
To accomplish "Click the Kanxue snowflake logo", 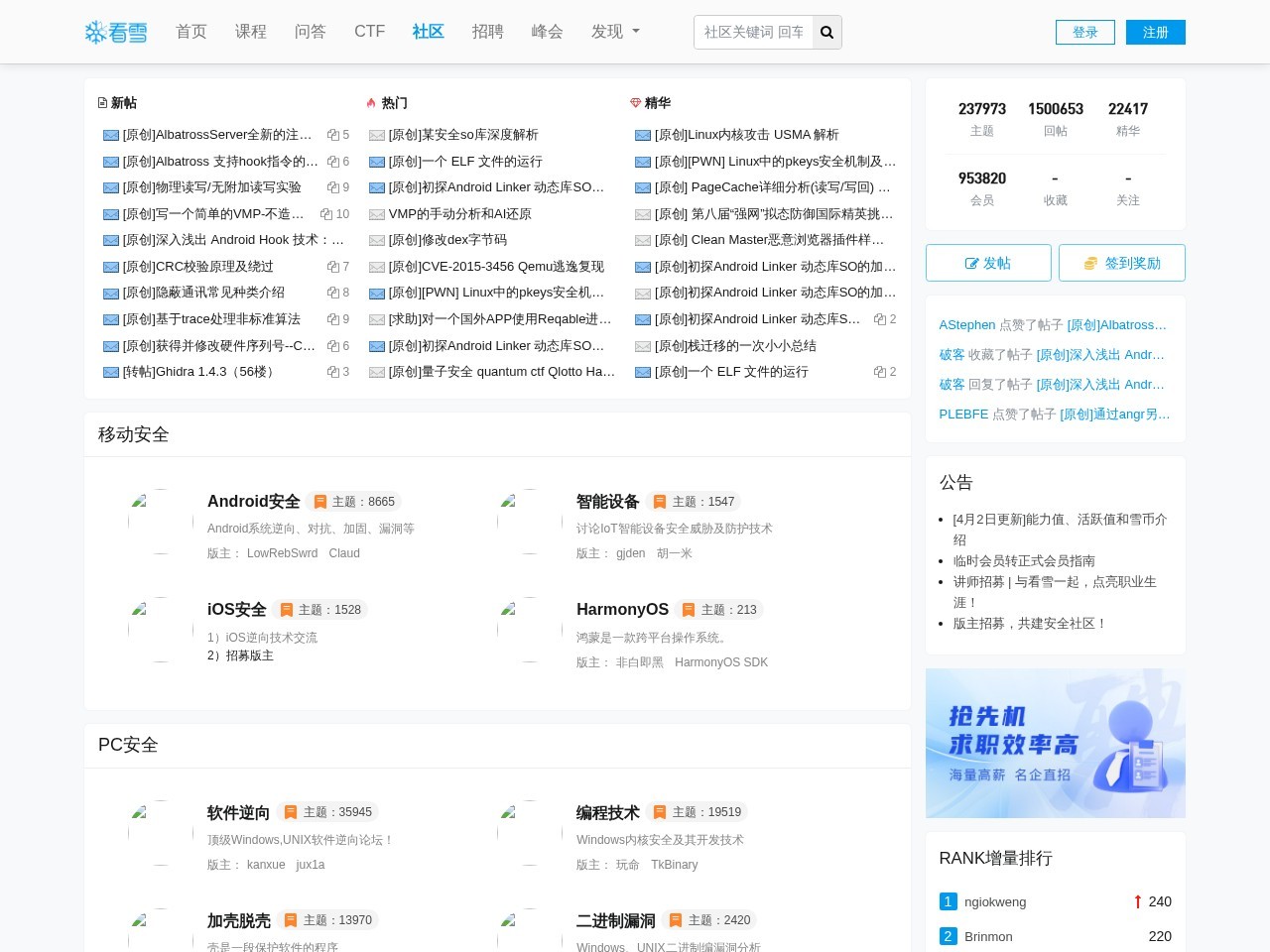I will [x=116, y=33].
